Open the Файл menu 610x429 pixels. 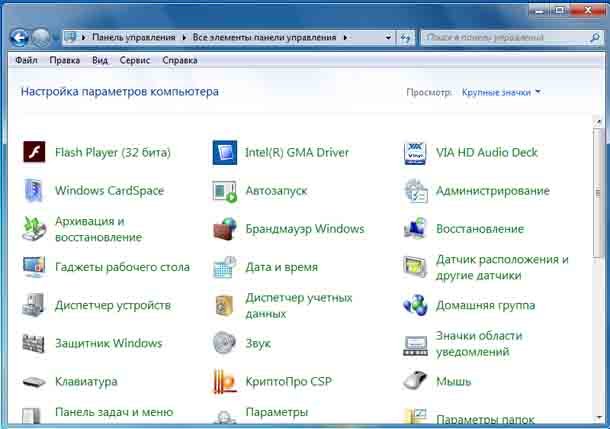coord(26,60)
